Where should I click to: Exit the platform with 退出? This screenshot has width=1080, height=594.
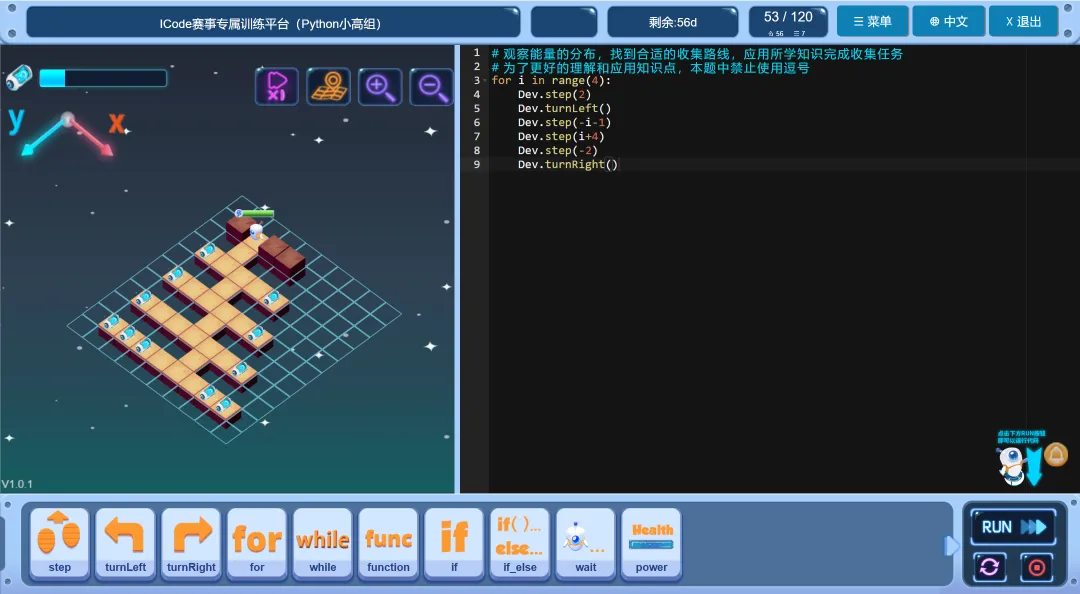[x=1024, y=21]
